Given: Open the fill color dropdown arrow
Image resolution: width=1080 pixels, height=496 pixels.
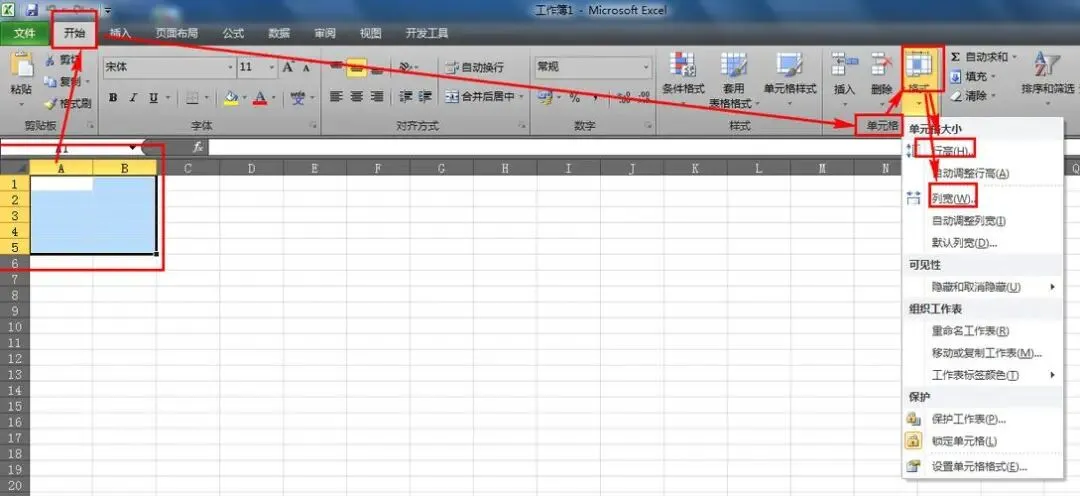Looking at the screenshot, I should 244,98.
